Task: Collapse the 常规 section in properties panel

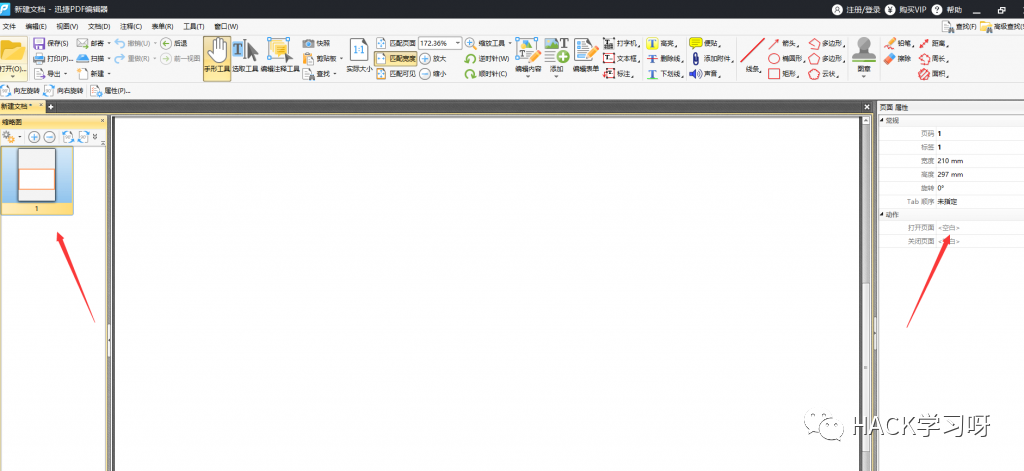Action: 882,120
